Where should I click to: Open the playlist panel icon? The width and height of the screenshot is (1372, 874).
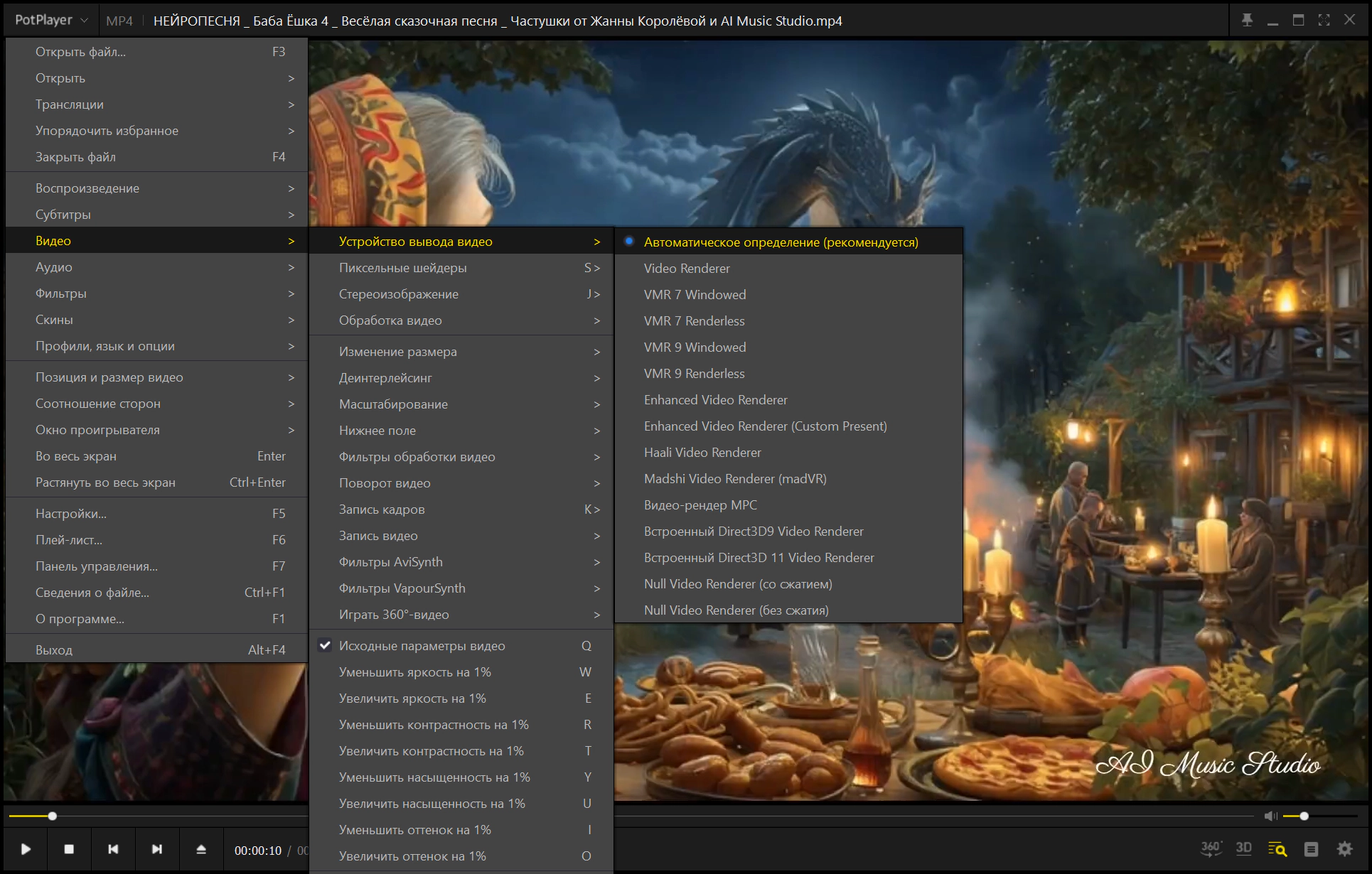[1311, 849]
